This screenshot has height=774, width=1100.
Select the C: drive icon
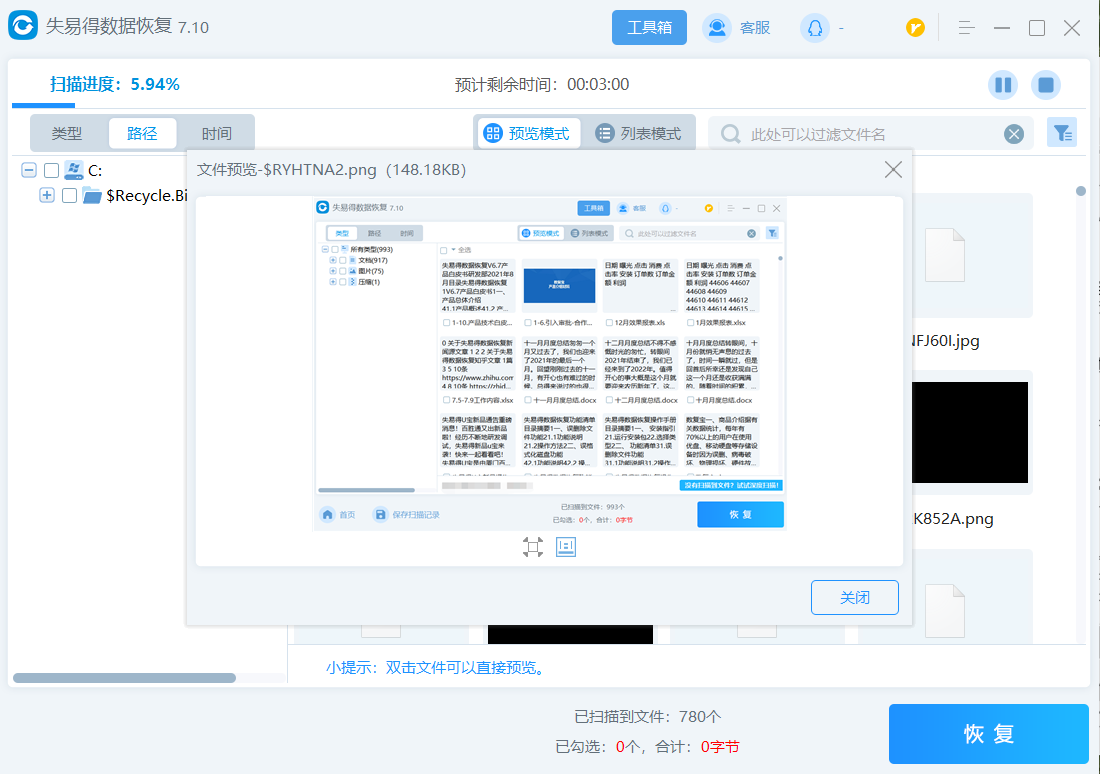[74, 170]
